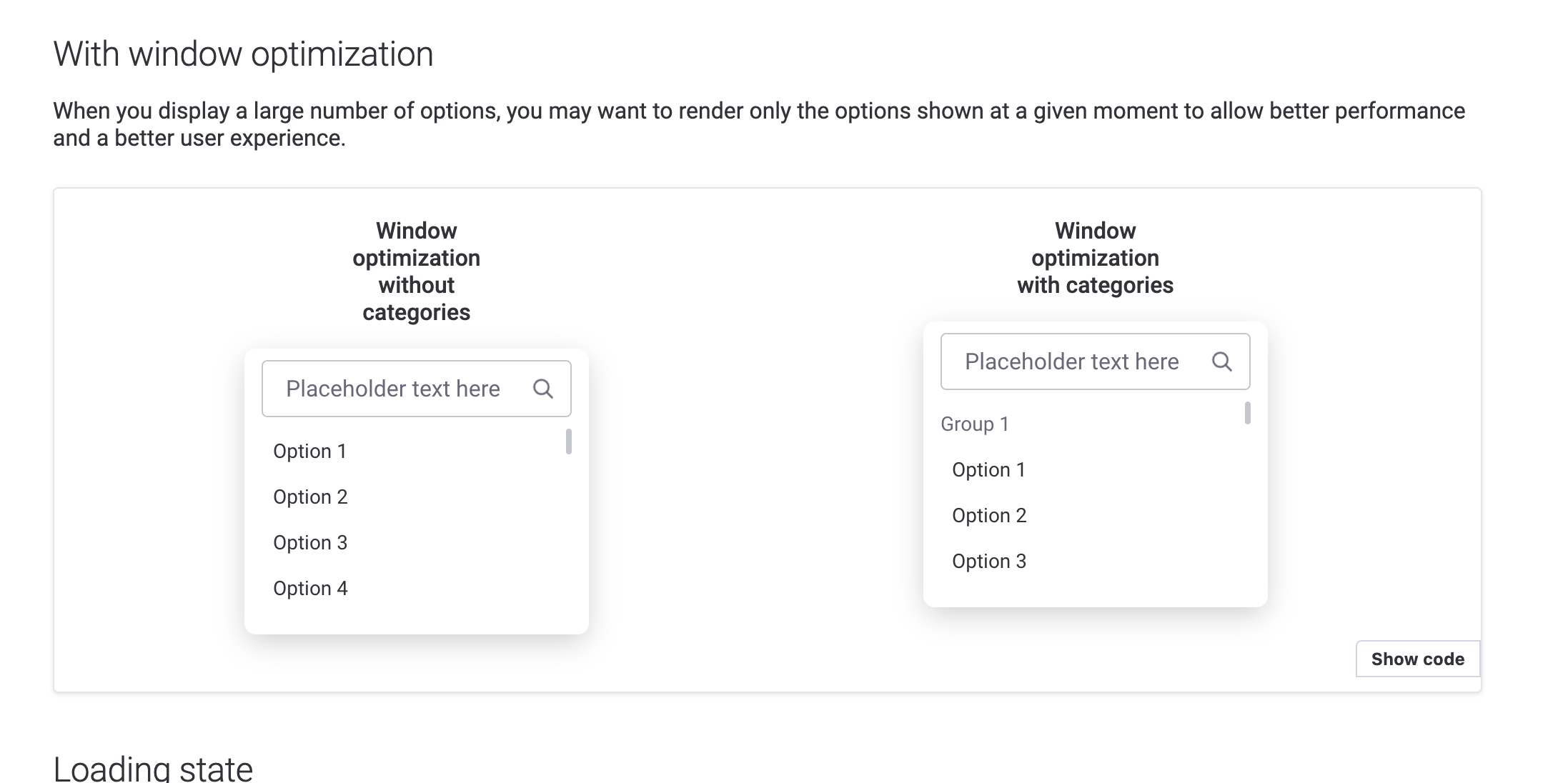
Task: Click the Window optimization with categories title
Action: click(x=1096, y=258)
